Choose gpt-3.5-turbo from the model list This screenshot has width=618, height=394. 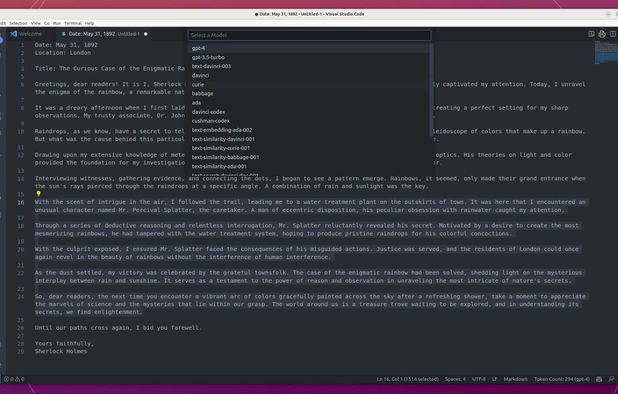tap(309, 57)
